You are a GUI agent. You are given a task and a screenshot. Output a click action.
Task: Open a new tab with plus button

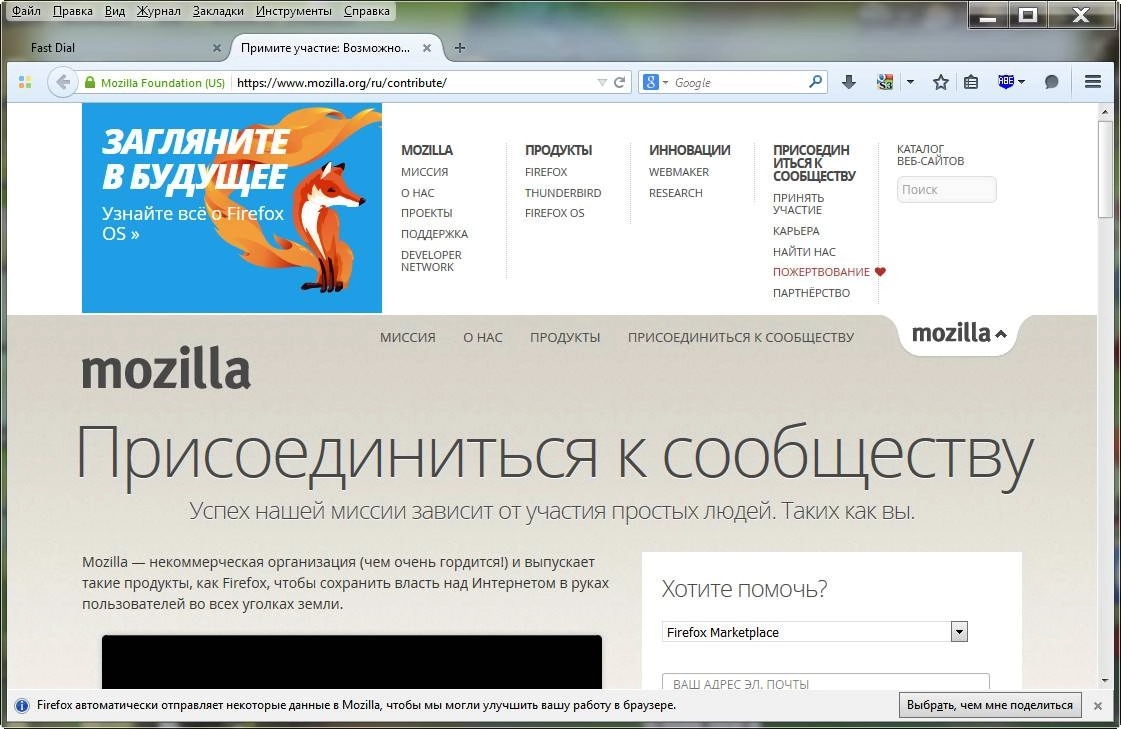pos(460,48)
